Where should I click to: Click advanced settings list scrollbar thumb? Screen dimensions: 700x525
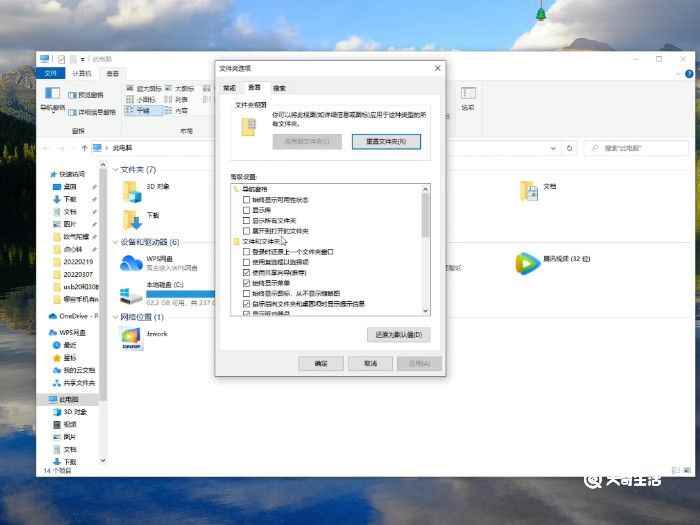425,215
